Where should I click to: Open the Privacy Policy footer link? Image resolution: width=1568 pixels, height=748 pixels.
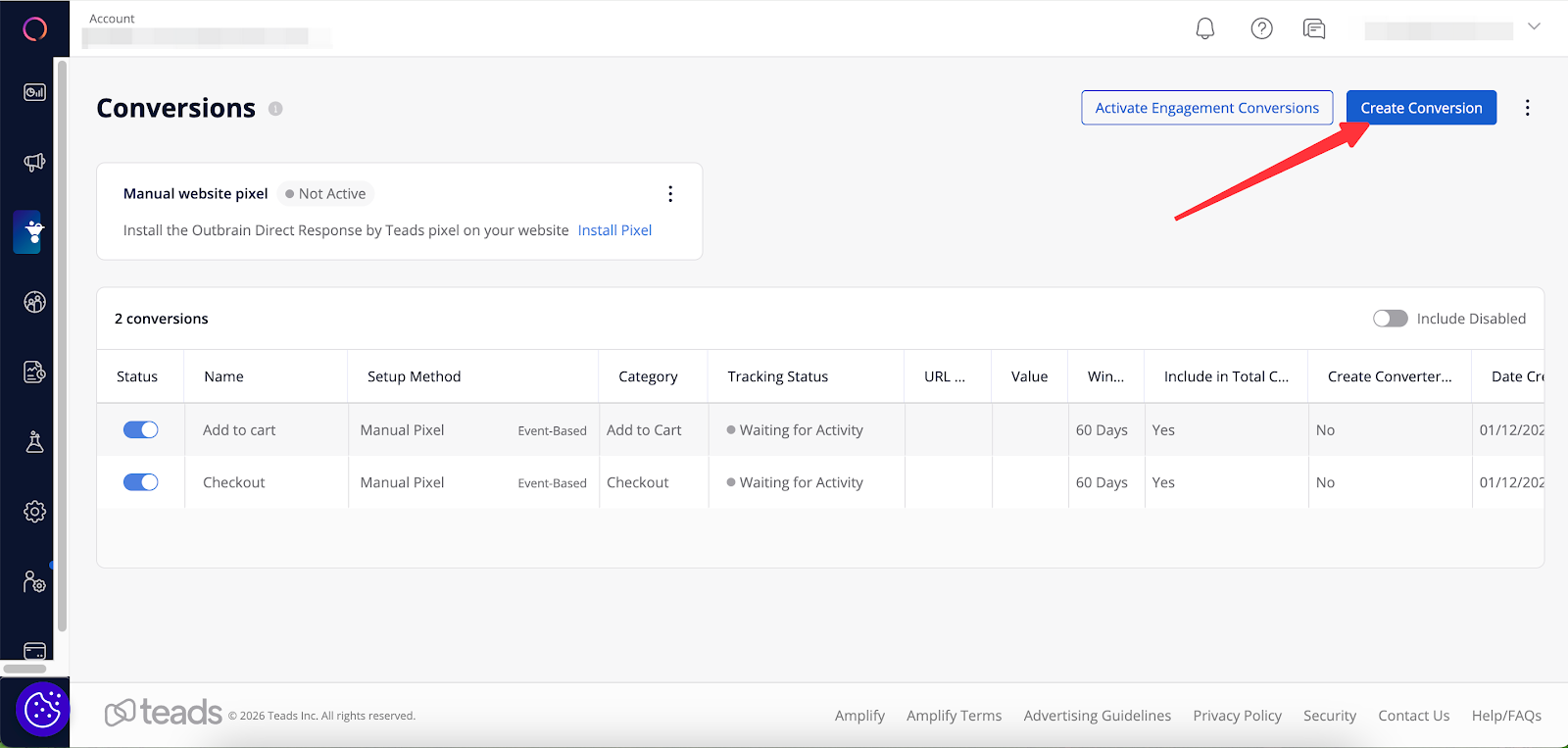click(x=1237, y=716)
